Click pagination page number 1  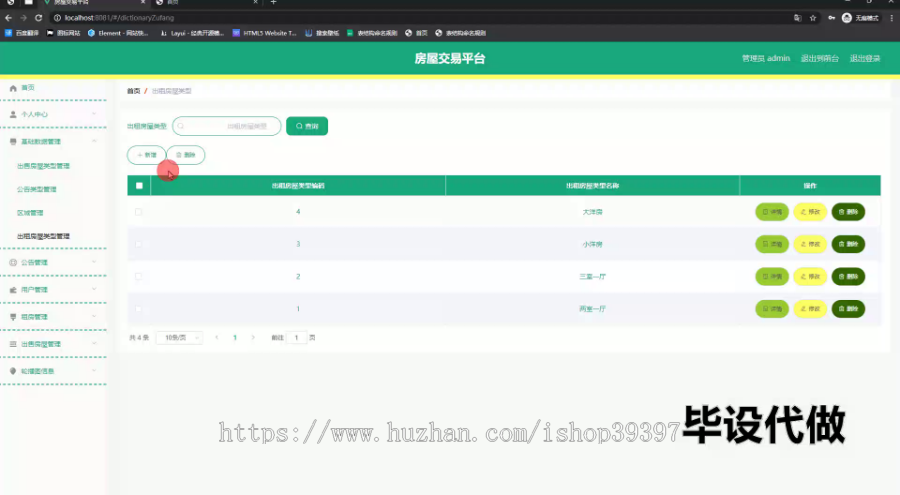(x=235, y=338)
